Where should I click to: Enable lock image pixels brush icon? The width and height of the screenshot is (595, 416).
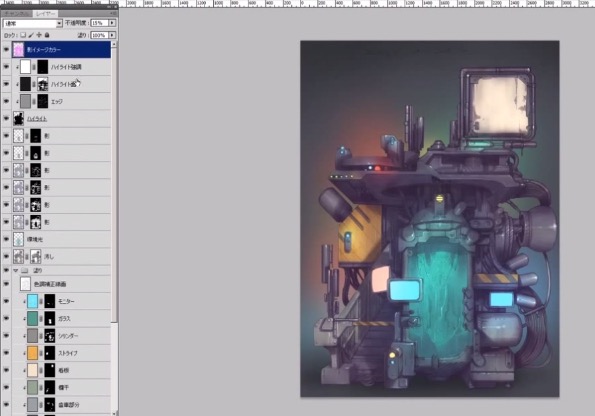[31, 35]
